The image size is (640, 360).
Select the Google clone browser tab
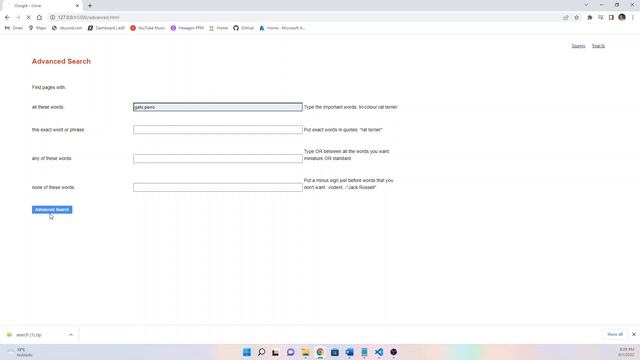click(42, 6)
